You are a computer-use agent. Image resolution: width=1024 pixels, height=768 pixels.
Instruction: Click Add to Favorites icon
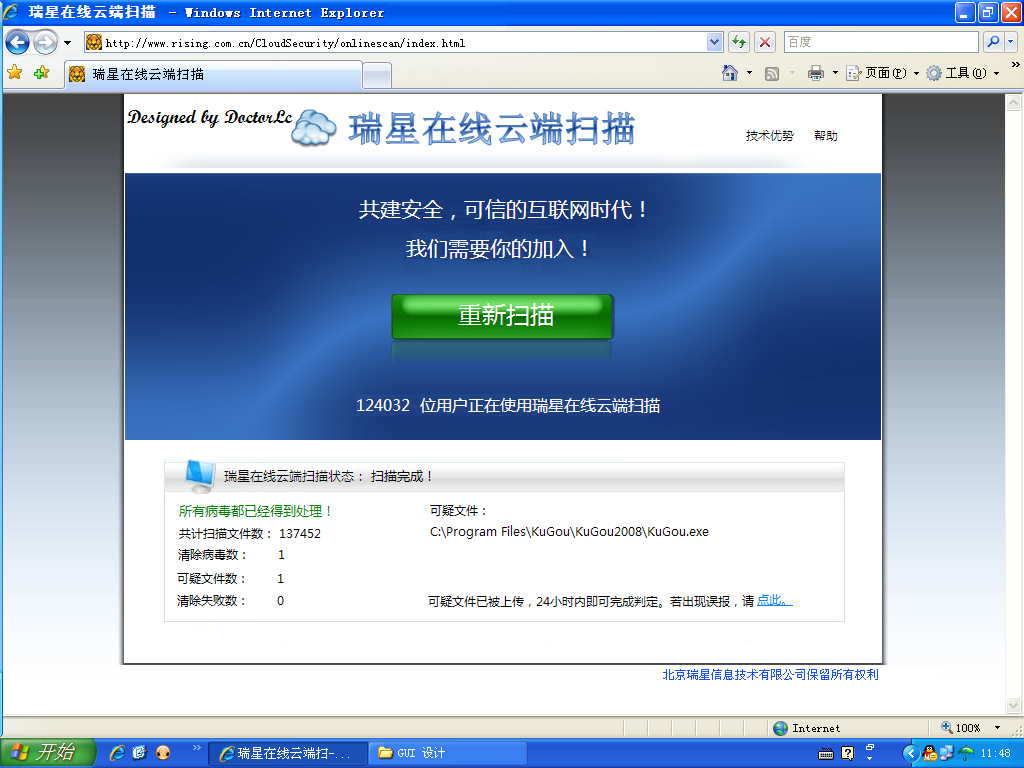41,73
